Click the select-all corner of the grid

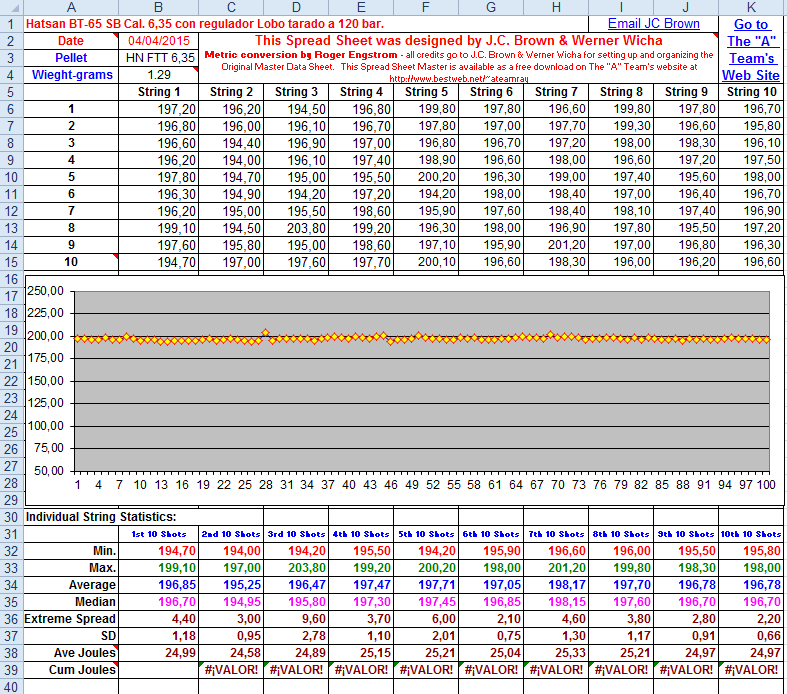tap(11, 6)
